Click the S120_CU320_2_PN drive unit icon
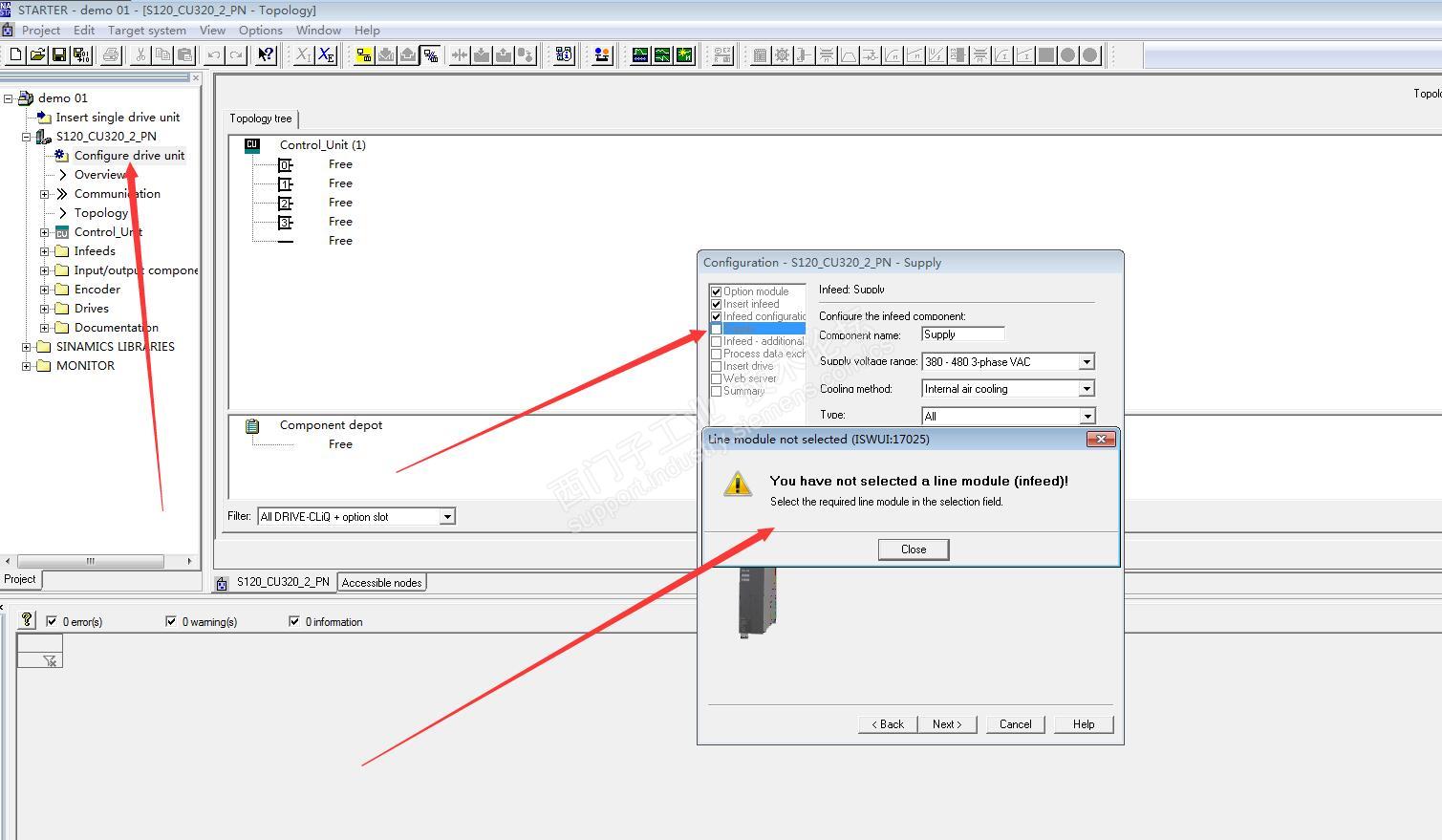The width and height of the screenshot is (1442, 840). (43, 137)
